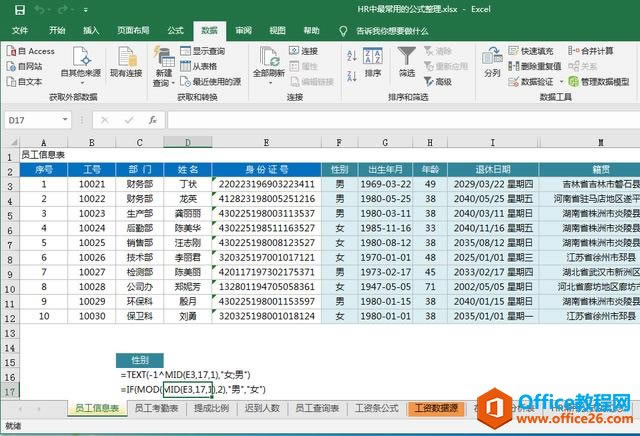The image size is (640, 436).
Task: Switch to the 迟到人数 sheet tab
Action: [262, 408]
